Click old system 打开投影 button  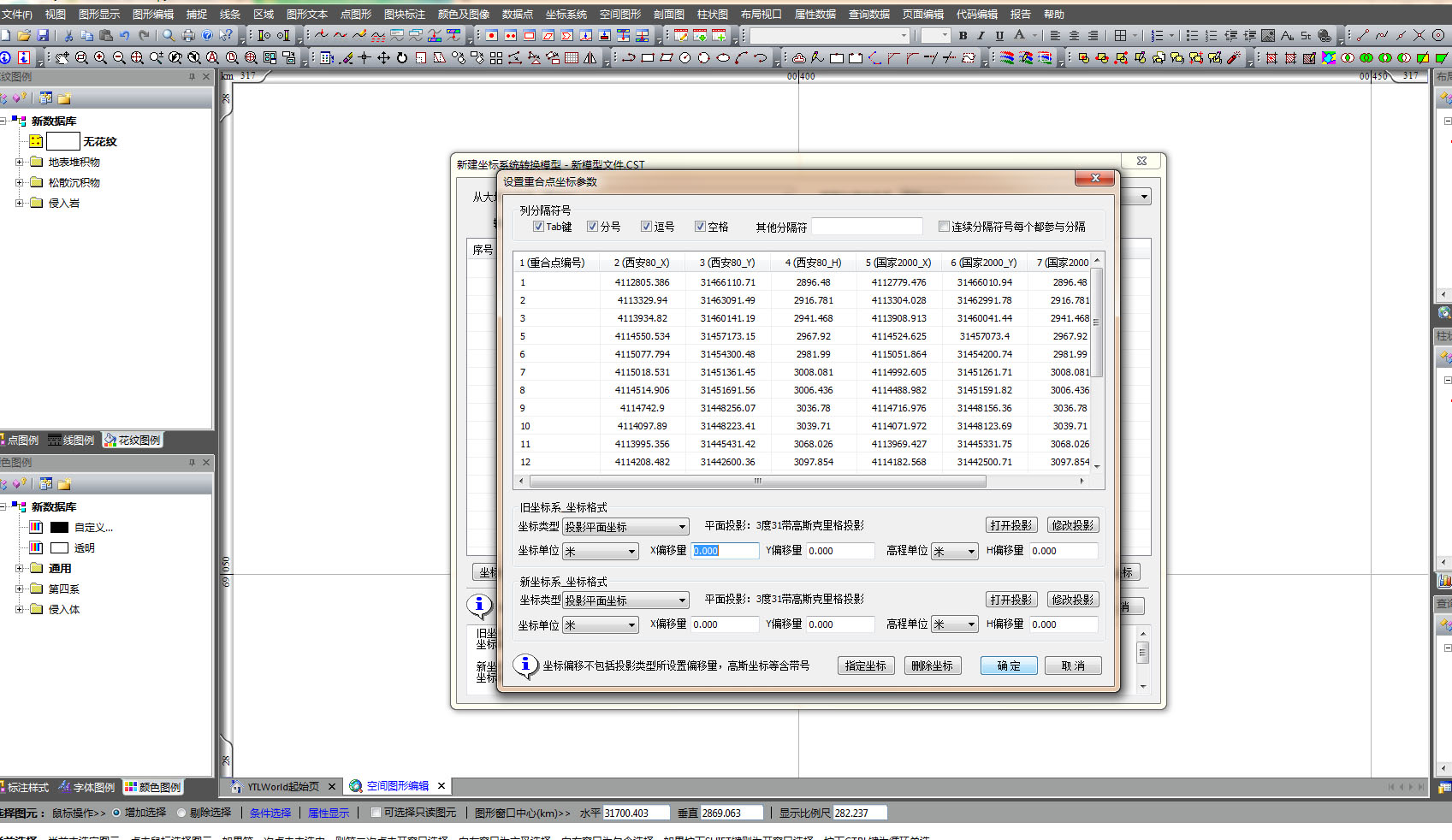point(1011,525)
